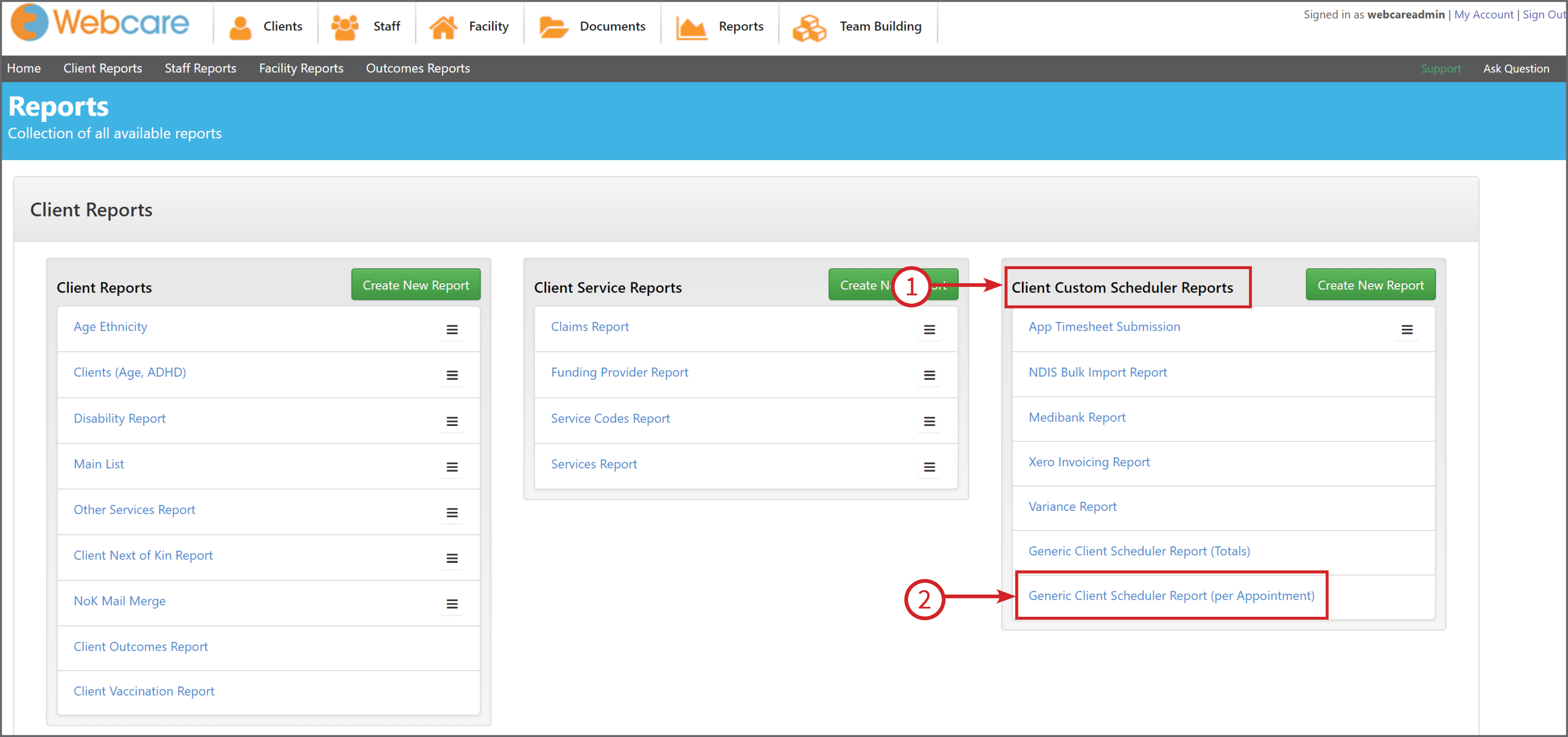Click the Sign Out link
1568x737 pixels.
tap(1544, 15)
